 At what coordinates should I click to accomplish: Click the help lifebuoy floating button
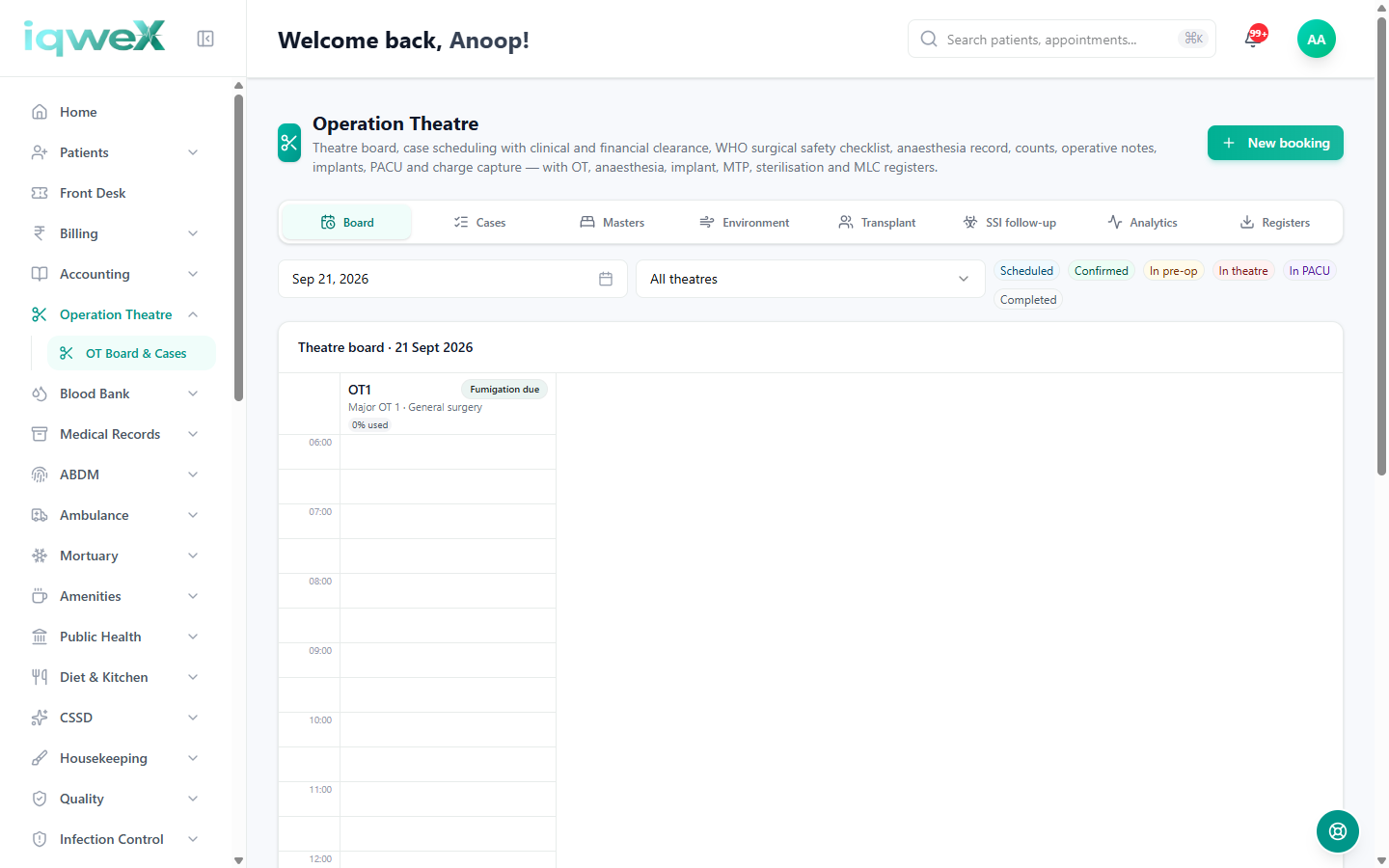coord(1338,831)
